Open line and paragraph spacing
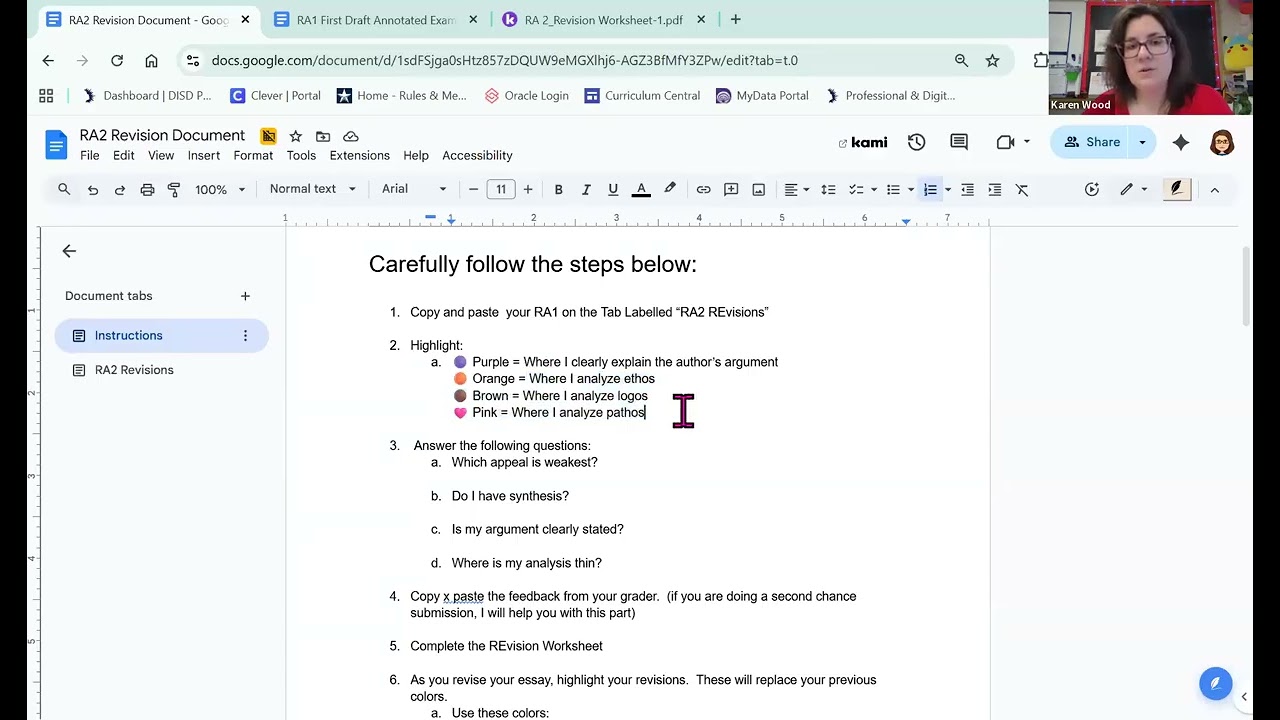 (x=828, y=189)
